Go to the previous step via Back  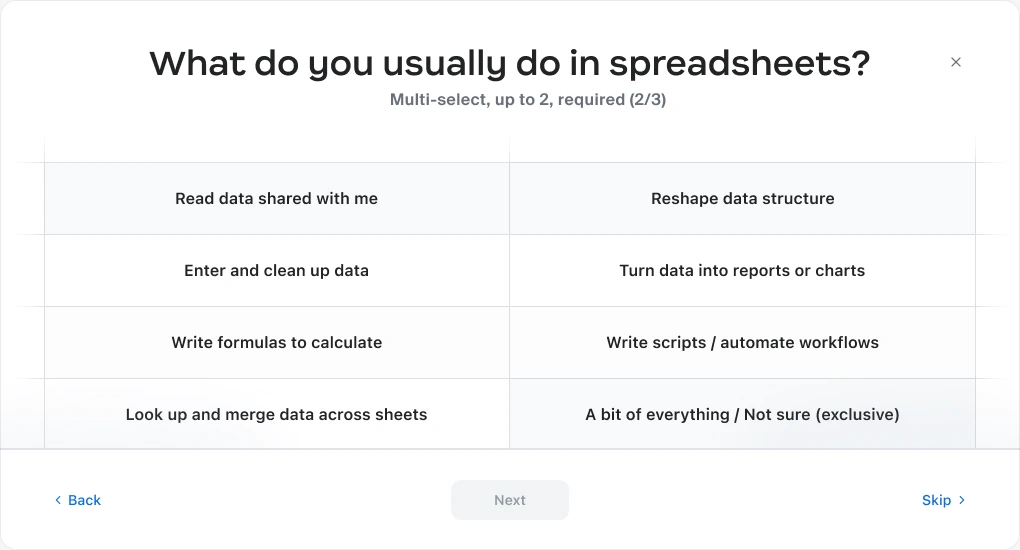tap(78, 500)
